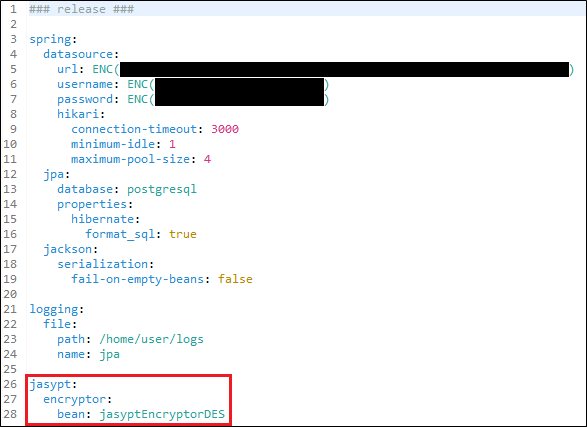Click the 'jackson' key
This screenshot has height=427, width=587.
point(67,250)
